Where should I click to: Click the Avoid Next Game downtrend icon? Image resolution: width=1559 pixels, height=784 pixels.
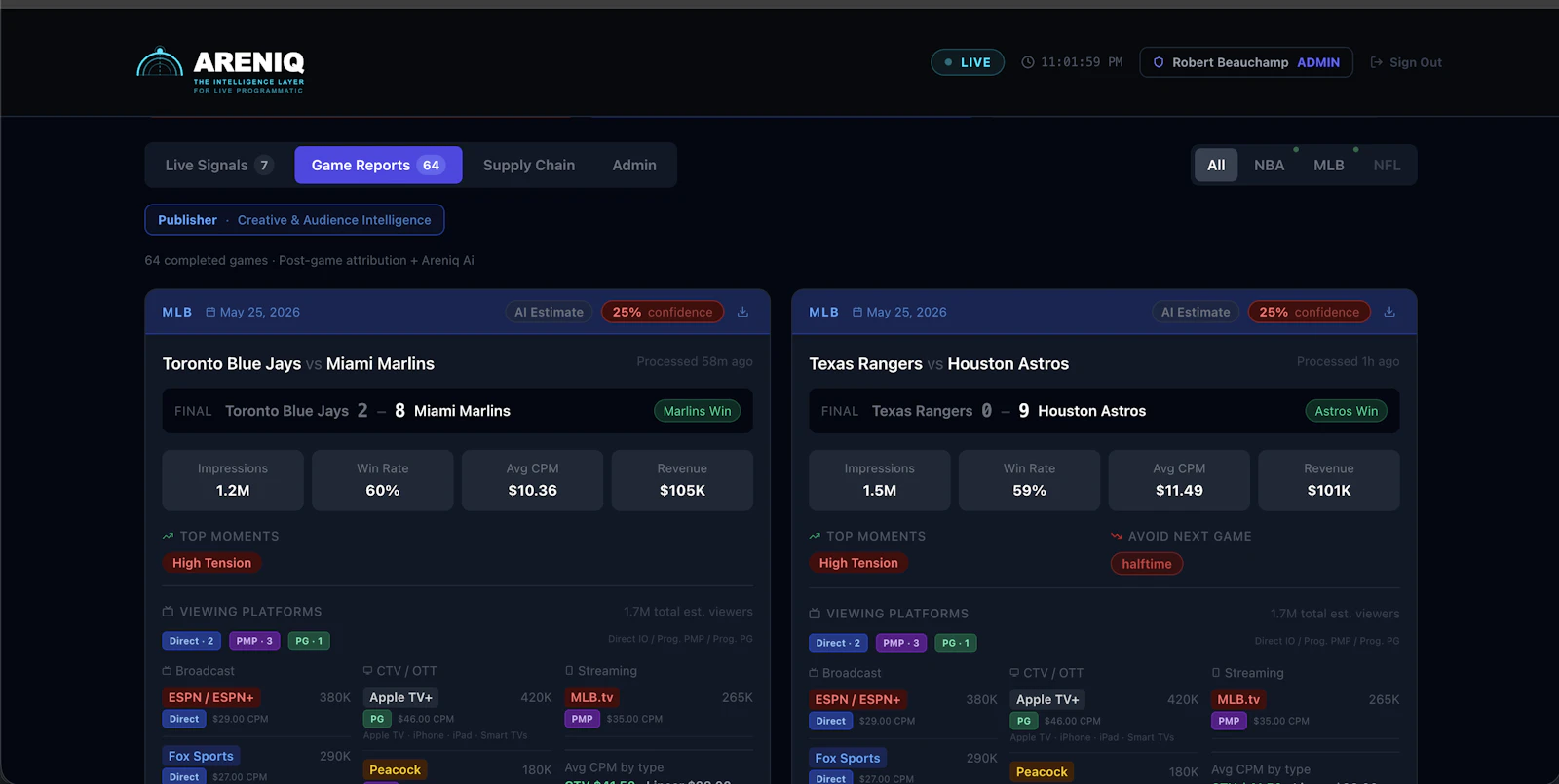click(x=1117, y=536)
